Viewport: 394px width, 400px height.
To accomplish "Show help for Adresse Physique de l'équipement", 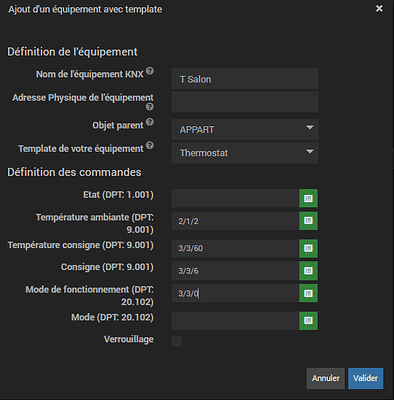I will [150, 107].
